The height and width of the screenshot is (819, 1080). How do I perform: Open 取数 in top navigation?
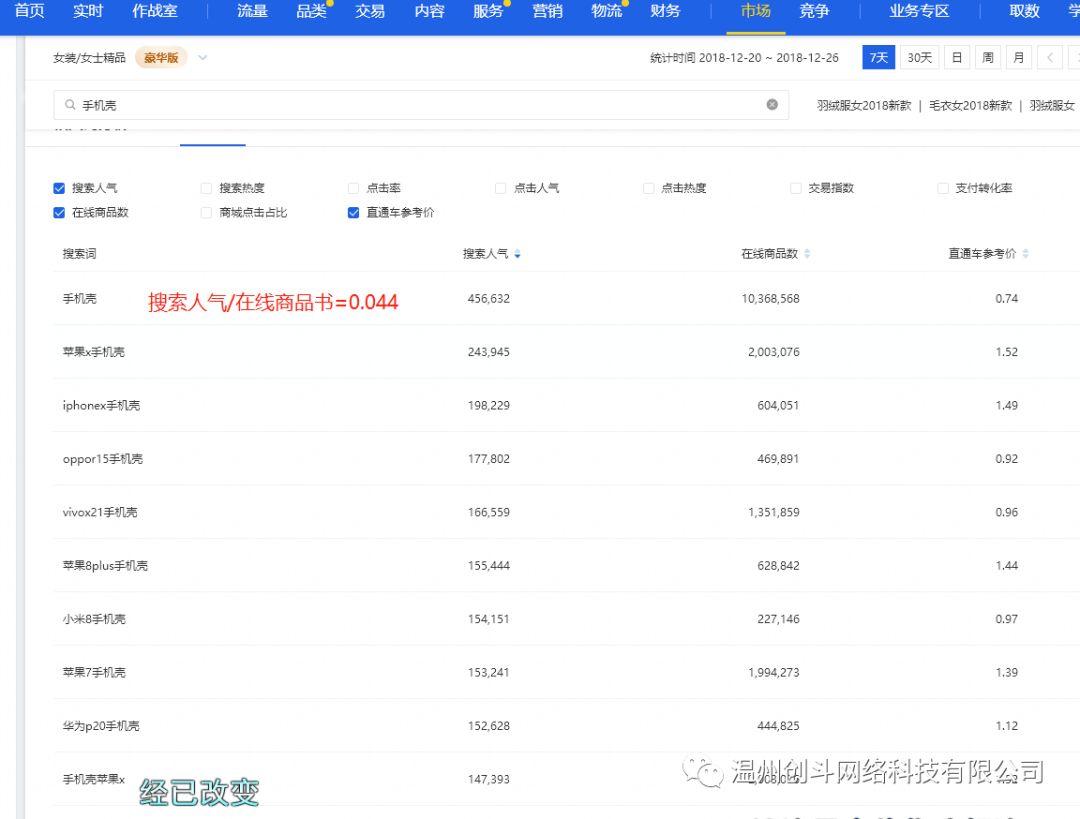[x=1024, y=11]
